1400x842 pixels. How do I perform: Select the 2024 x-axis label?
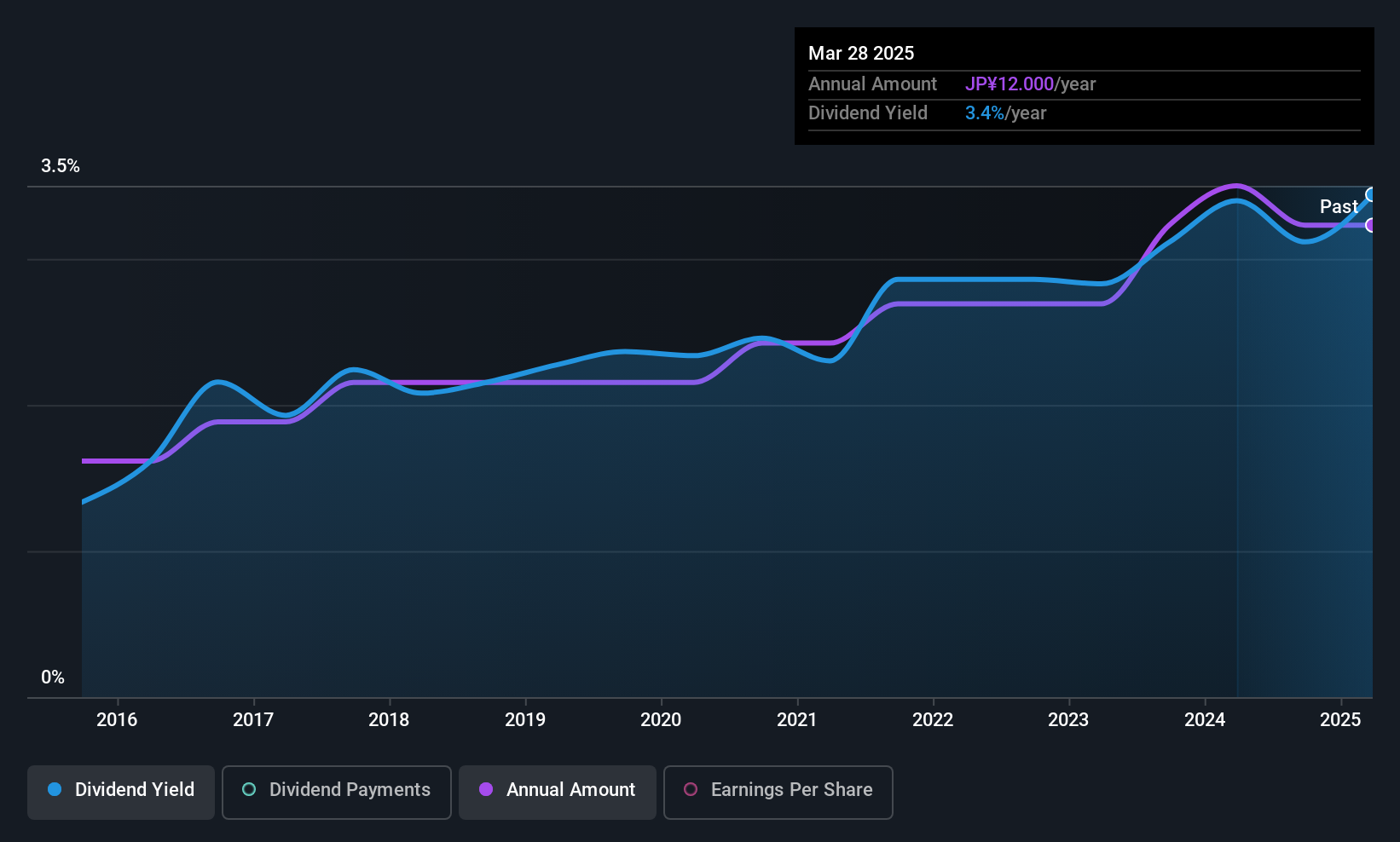1205,719
